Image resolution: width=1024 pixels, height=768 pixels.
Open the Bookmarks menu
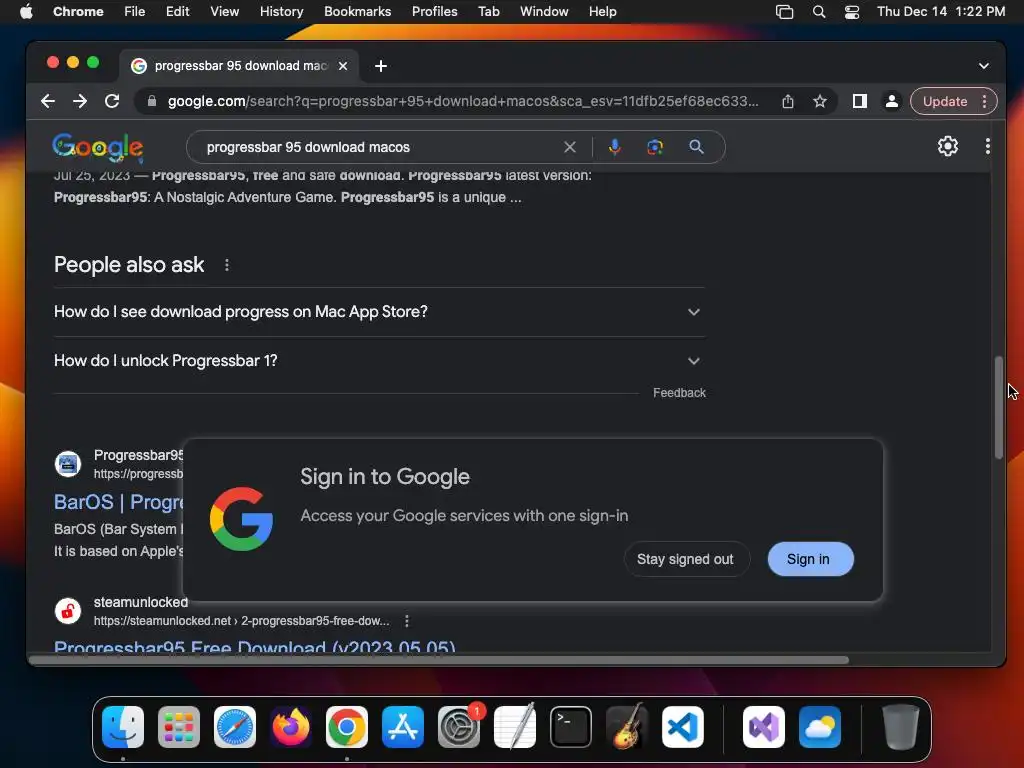(357, 12)
